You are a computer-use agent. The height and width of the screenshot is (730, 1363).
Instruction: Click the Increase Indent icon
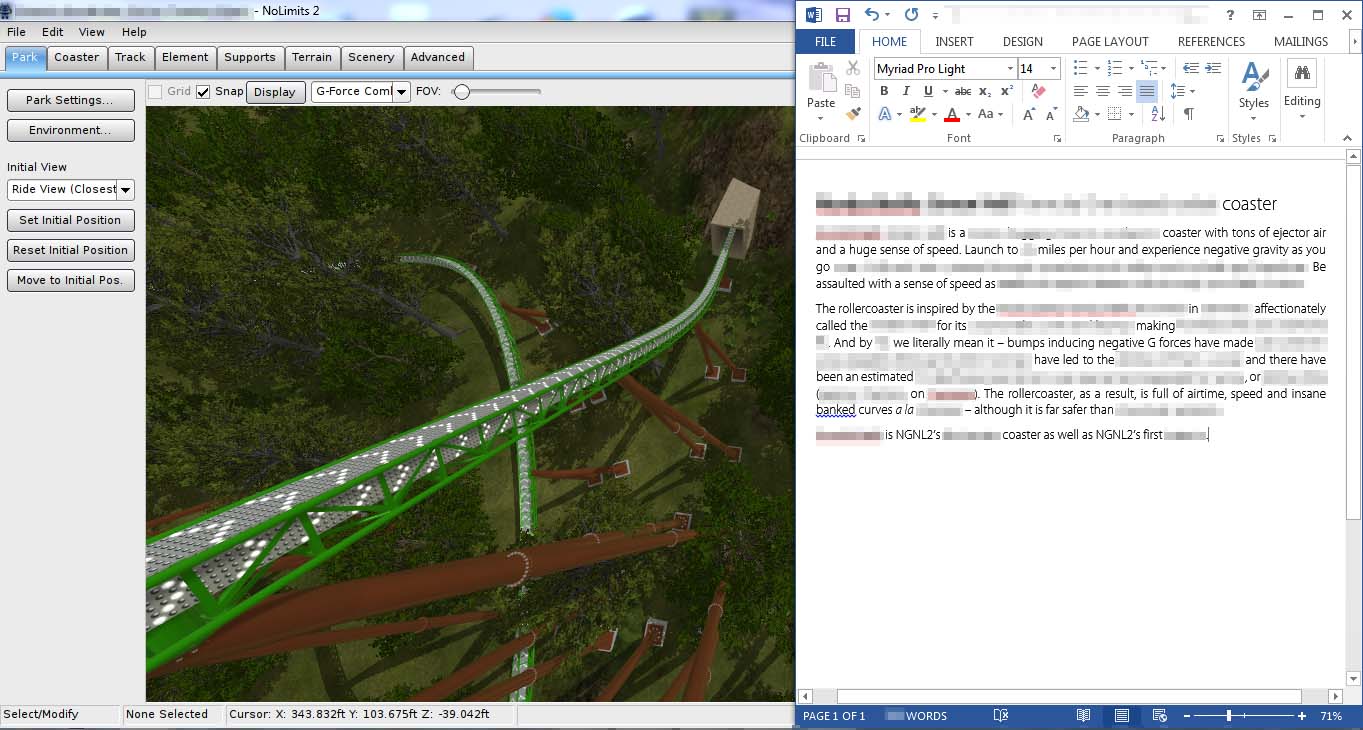[x=1213, y=68]
